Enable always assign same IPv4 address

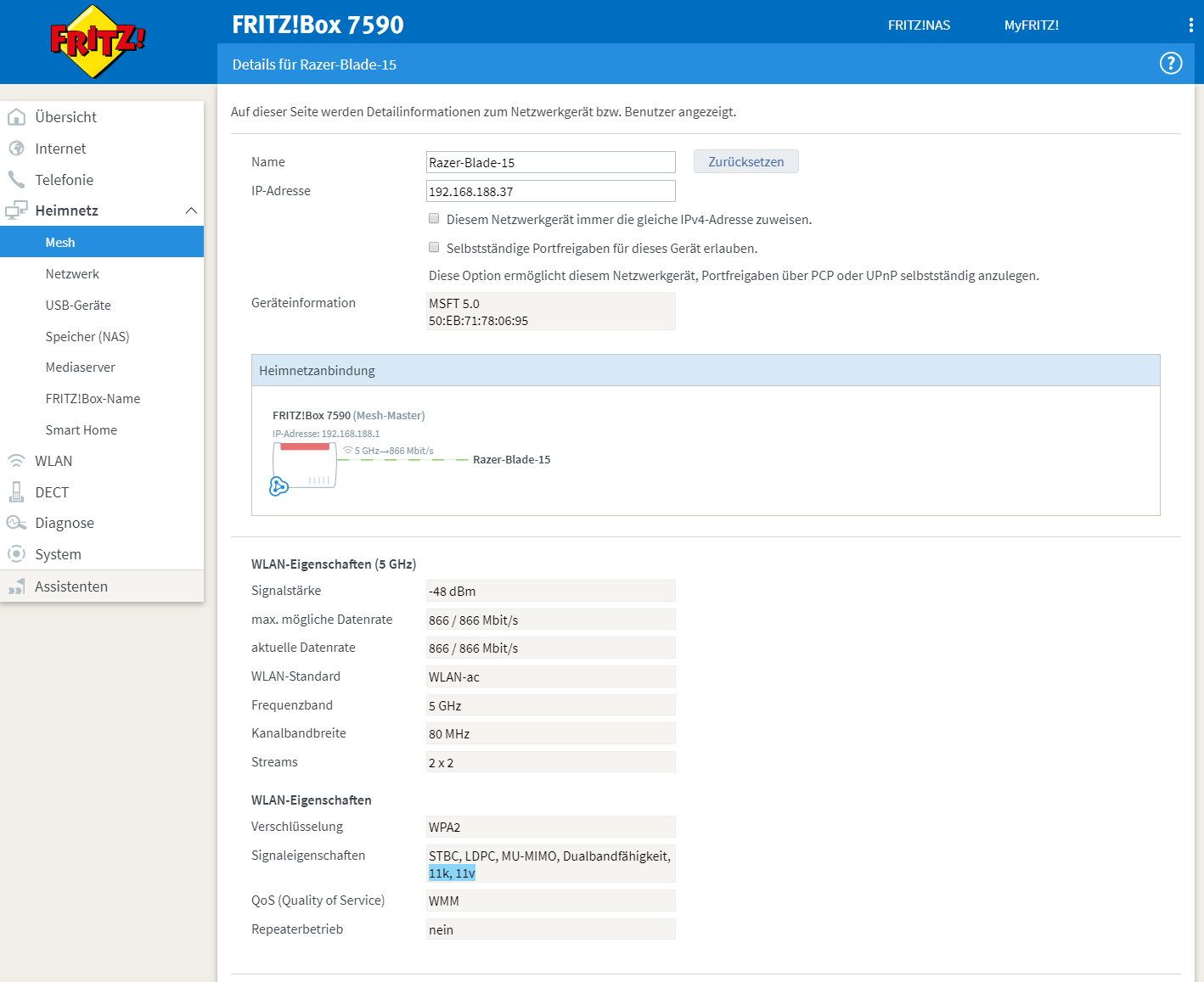click(x=434, y=219)
